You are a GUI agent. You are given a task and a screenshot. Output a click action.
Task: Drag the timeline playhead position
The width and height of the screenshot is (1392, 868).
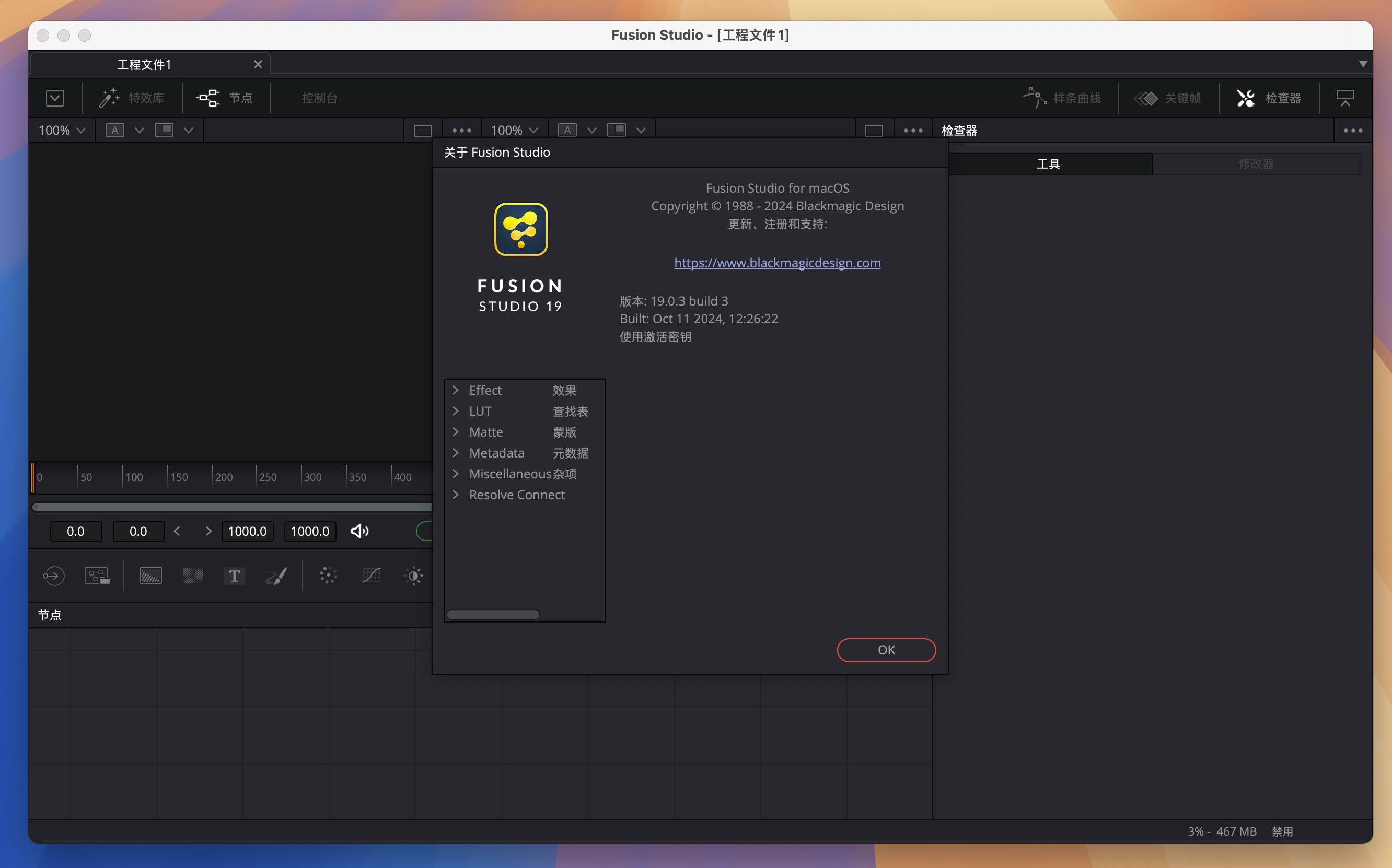click(34, 476)
